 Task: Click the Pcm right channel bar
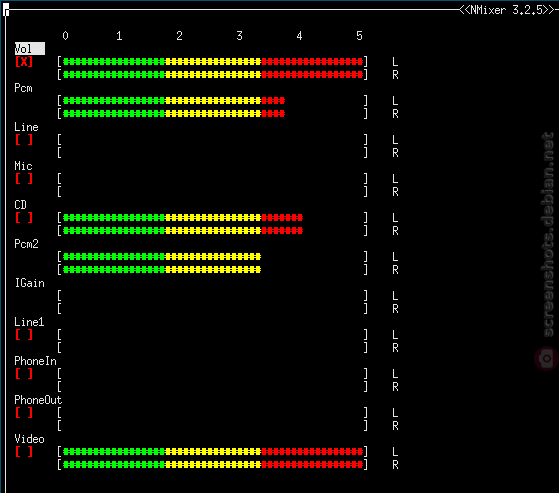(x=212, y=114)
